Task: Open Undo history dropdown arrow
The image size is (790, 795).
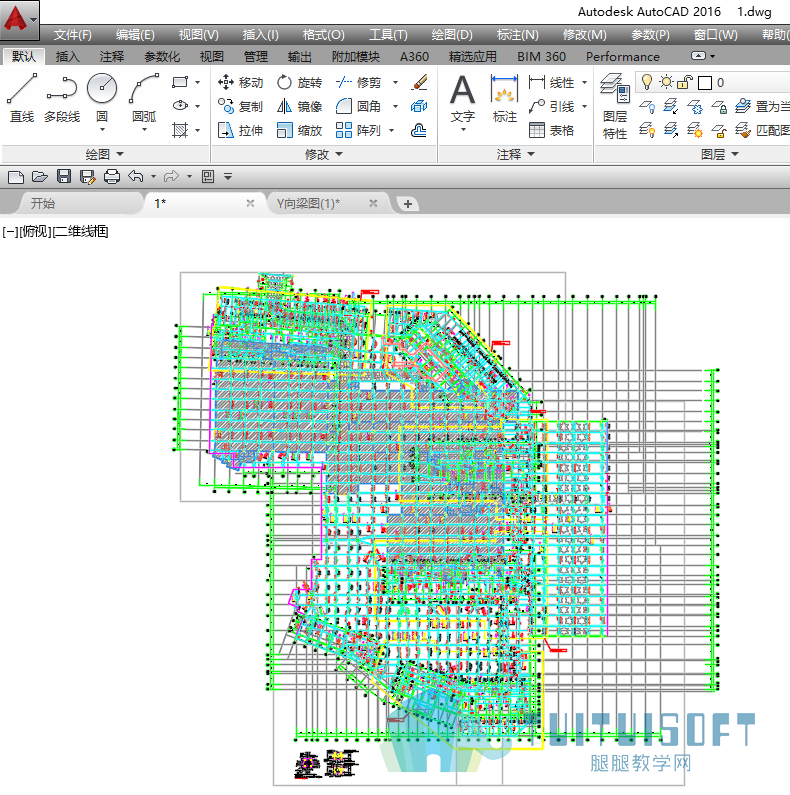Action: (x=153, y=176)
